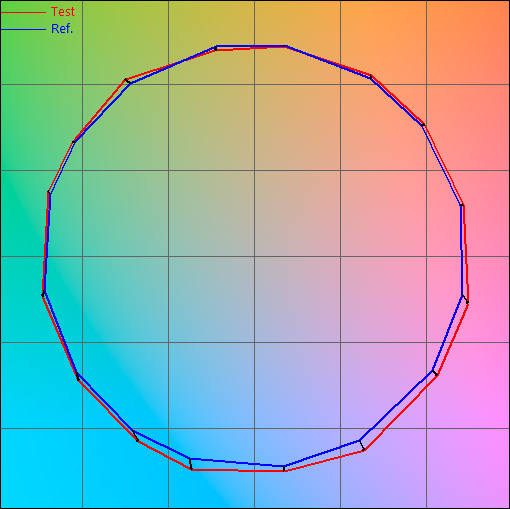This screenshot has height=509, width=510.
Task: Select the red horizontal bottom edge of Test polygon
Action: tap(238, 470)
